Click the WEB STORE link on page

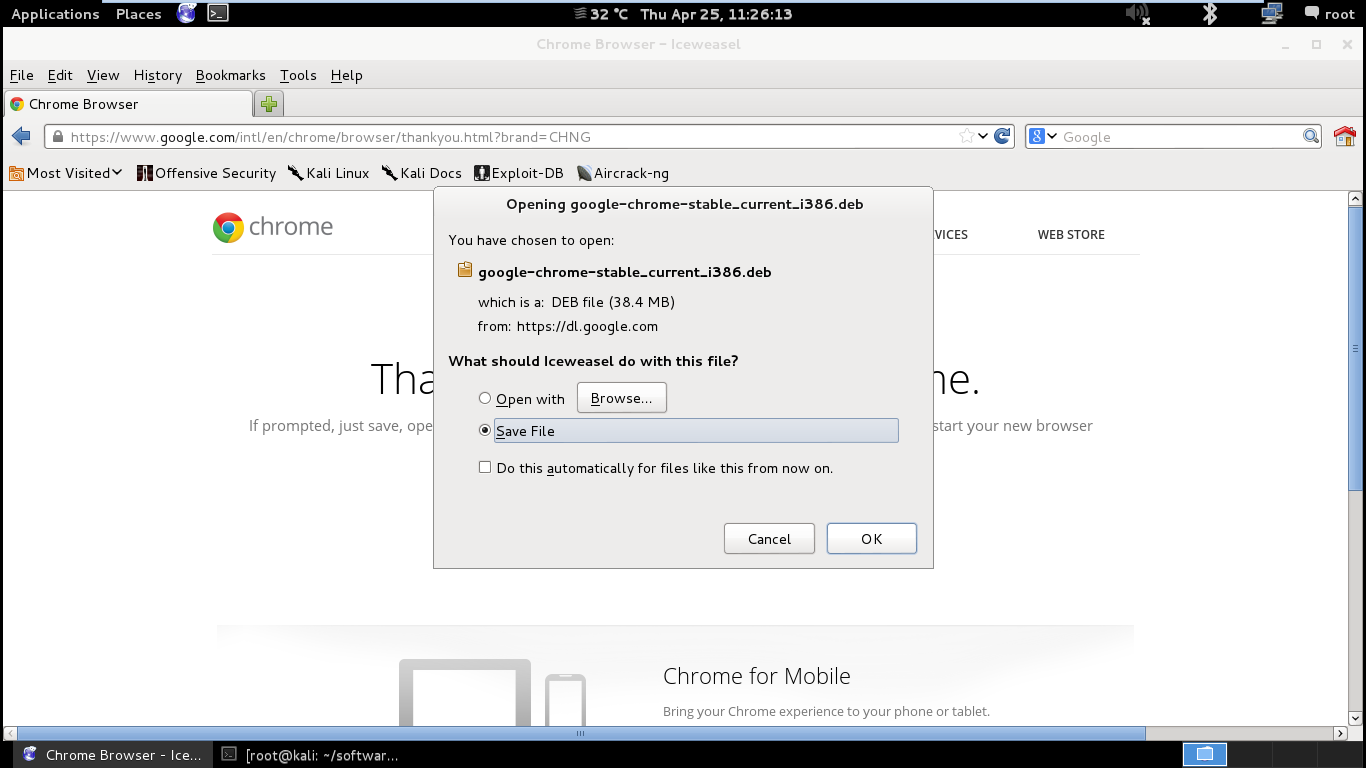(1071, 234)
